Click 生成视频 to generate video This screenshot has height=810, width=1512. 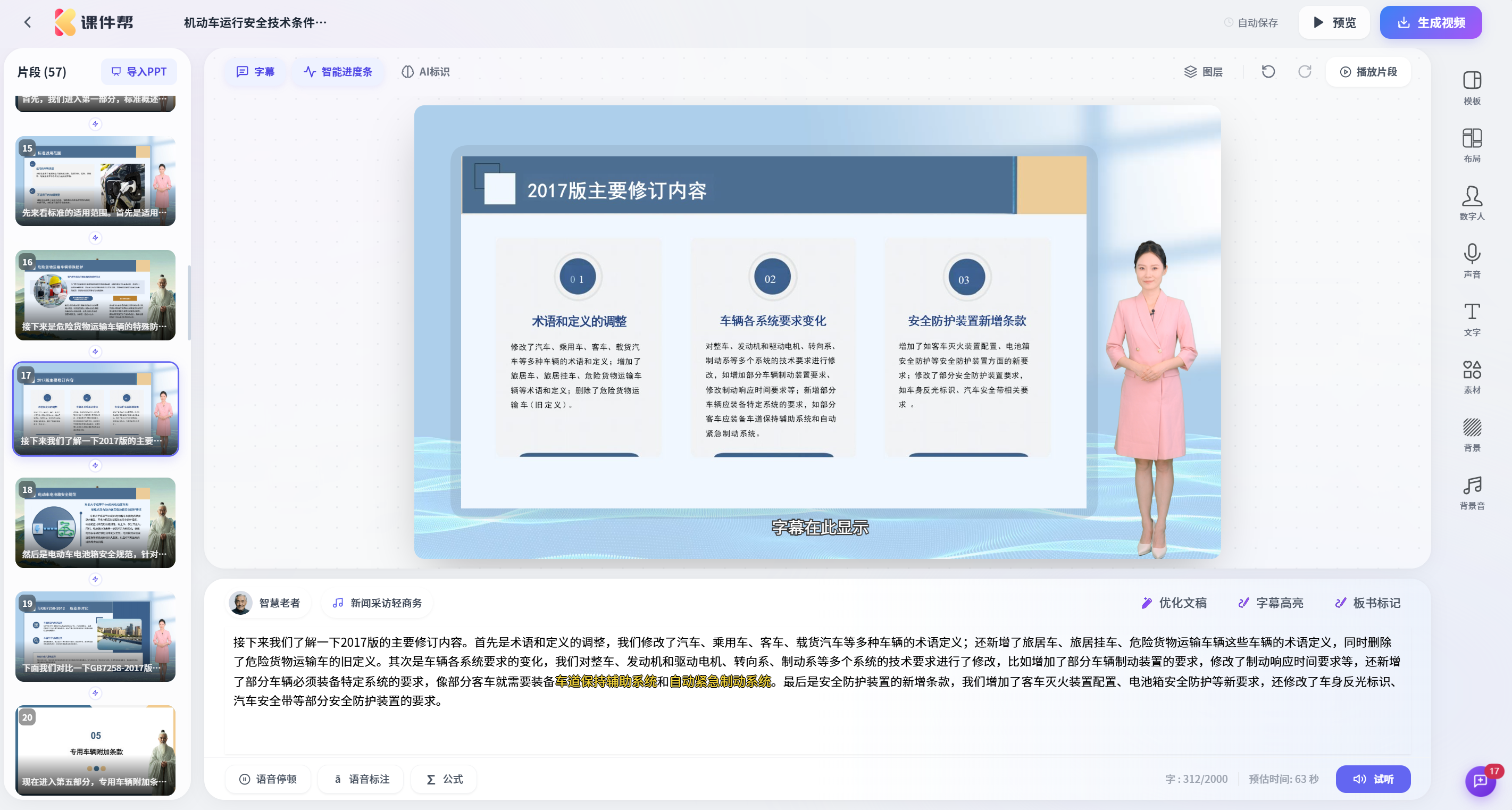1431,22
